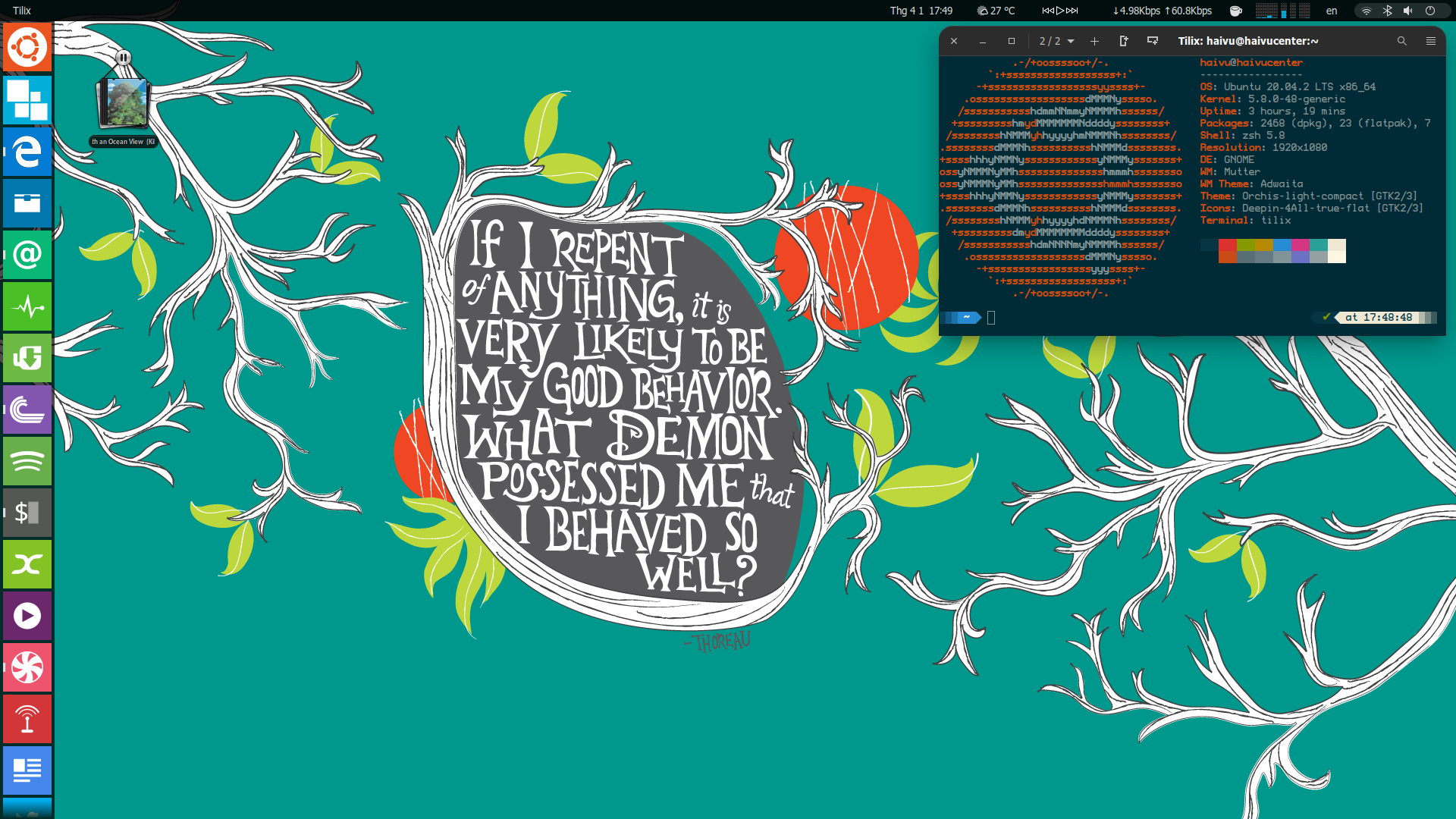Viewport: 1456px width, 819px height.
Task: Expand the 2 / 2 session dropdown
Action: 1056,41
